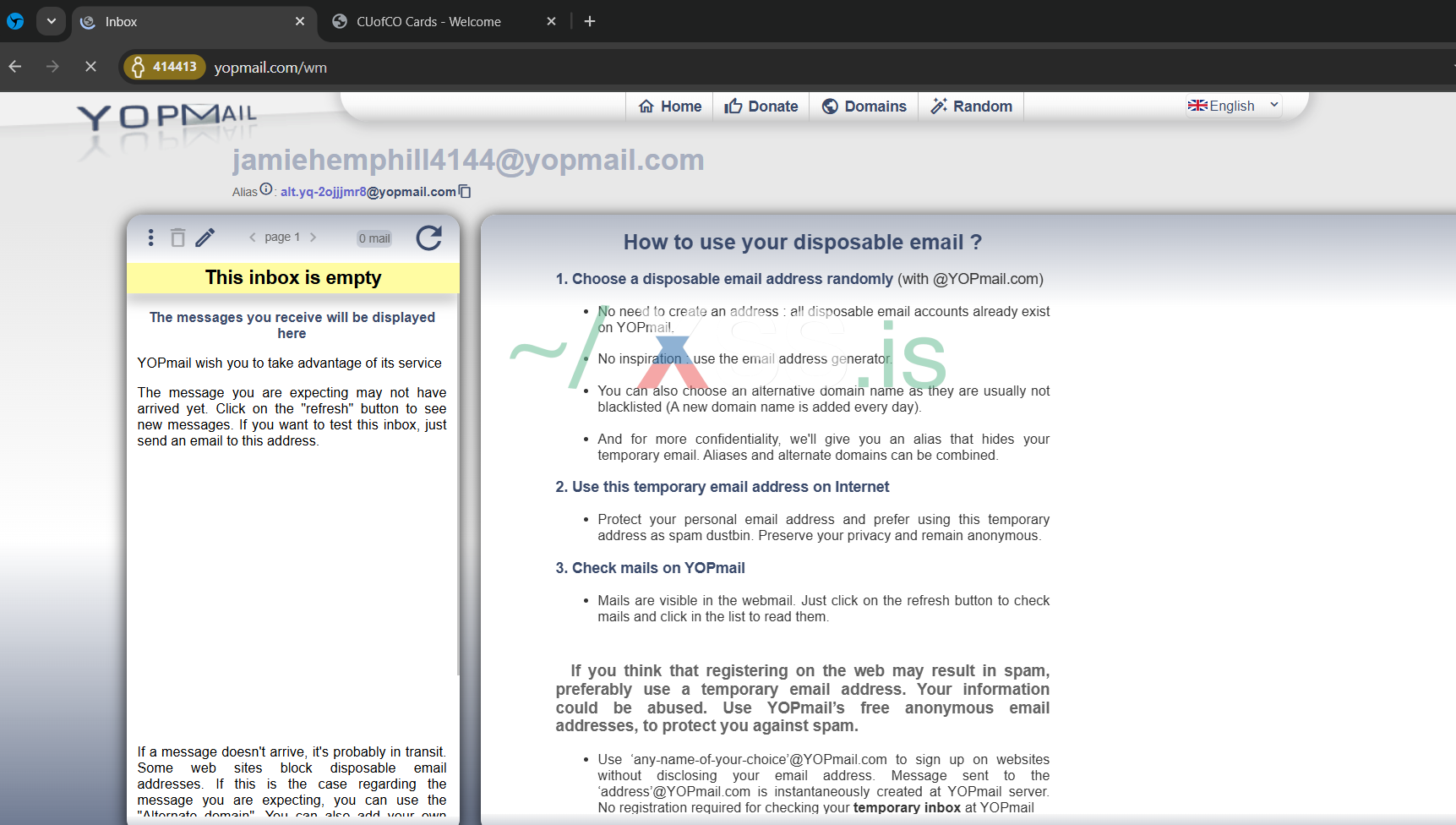Open the Home menu item

tap(670, 107)
